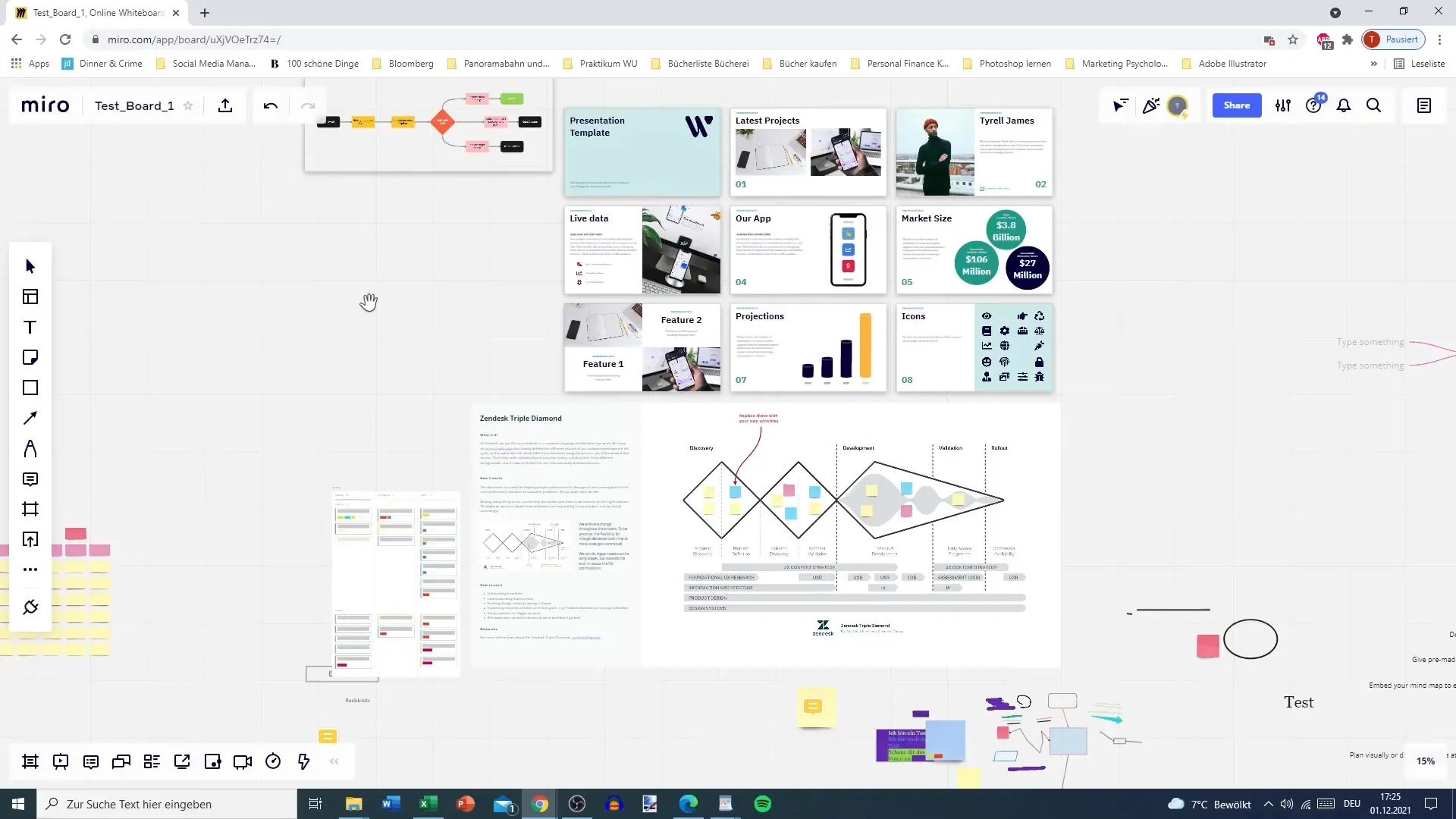Open board settings sliders icon
This screenshot has width=1456, height=819.
[1283, 105]
